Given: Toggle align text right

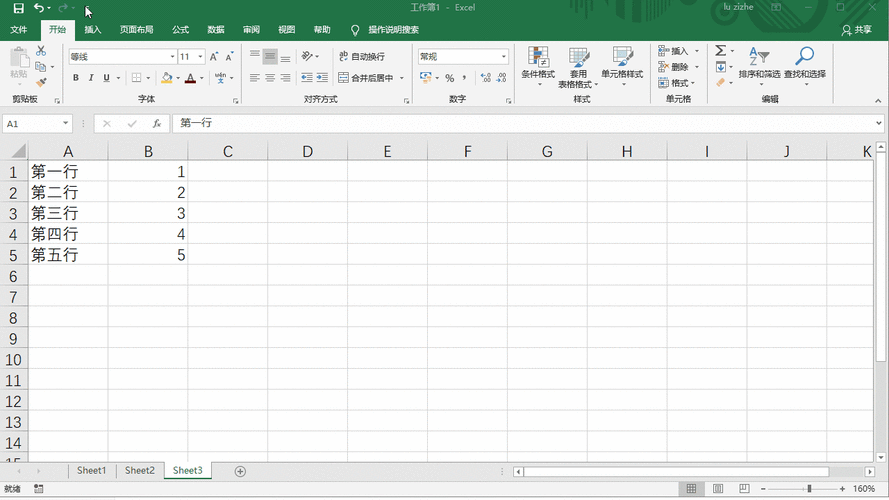Looking at the screenshot, I should coord(285,78).
